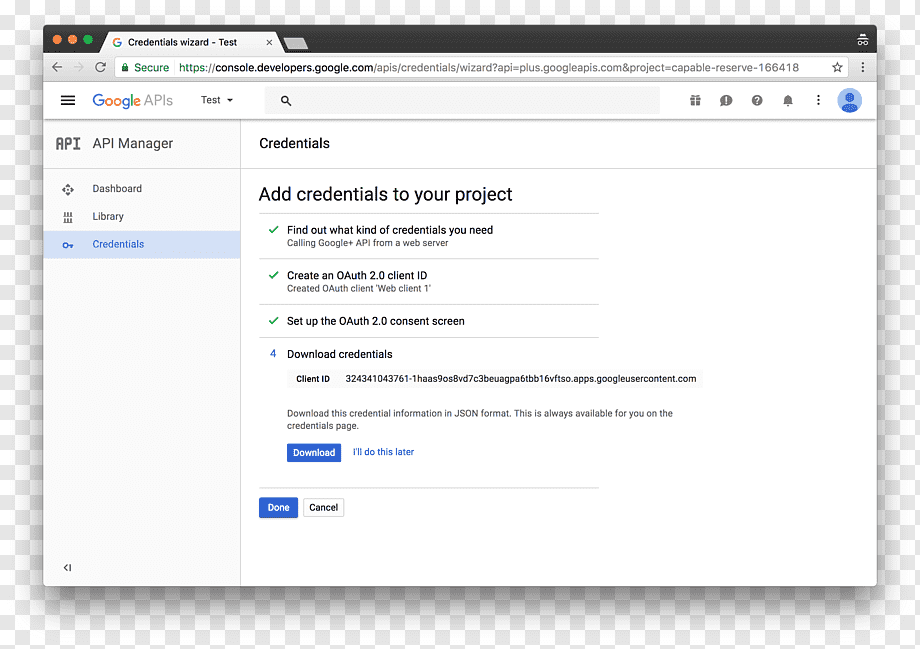Click the Dashboard sidebar icon

pyautogui.click(x=68, y=190)
